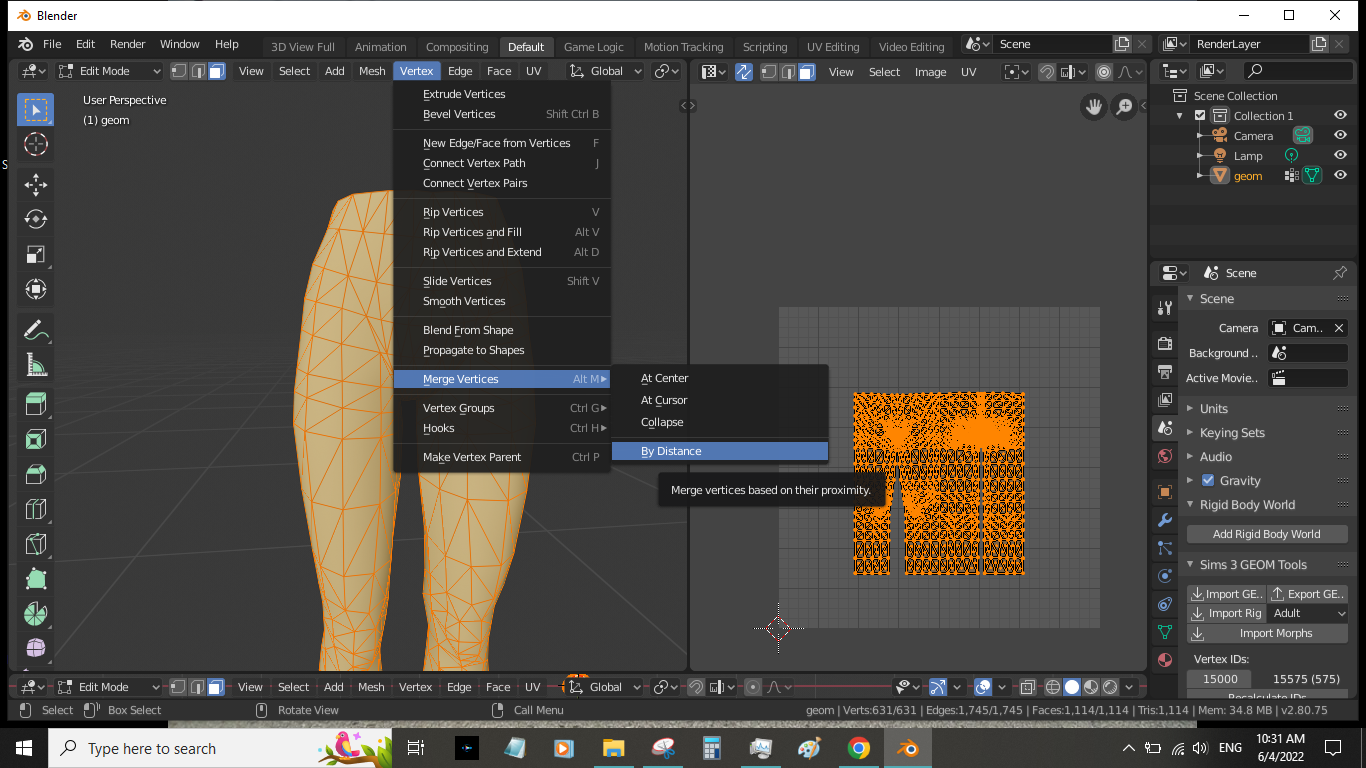Viewport: 1366px width, 768px height.
Task: Click the Import Rig button
Action: click(x=1226, y=613)
